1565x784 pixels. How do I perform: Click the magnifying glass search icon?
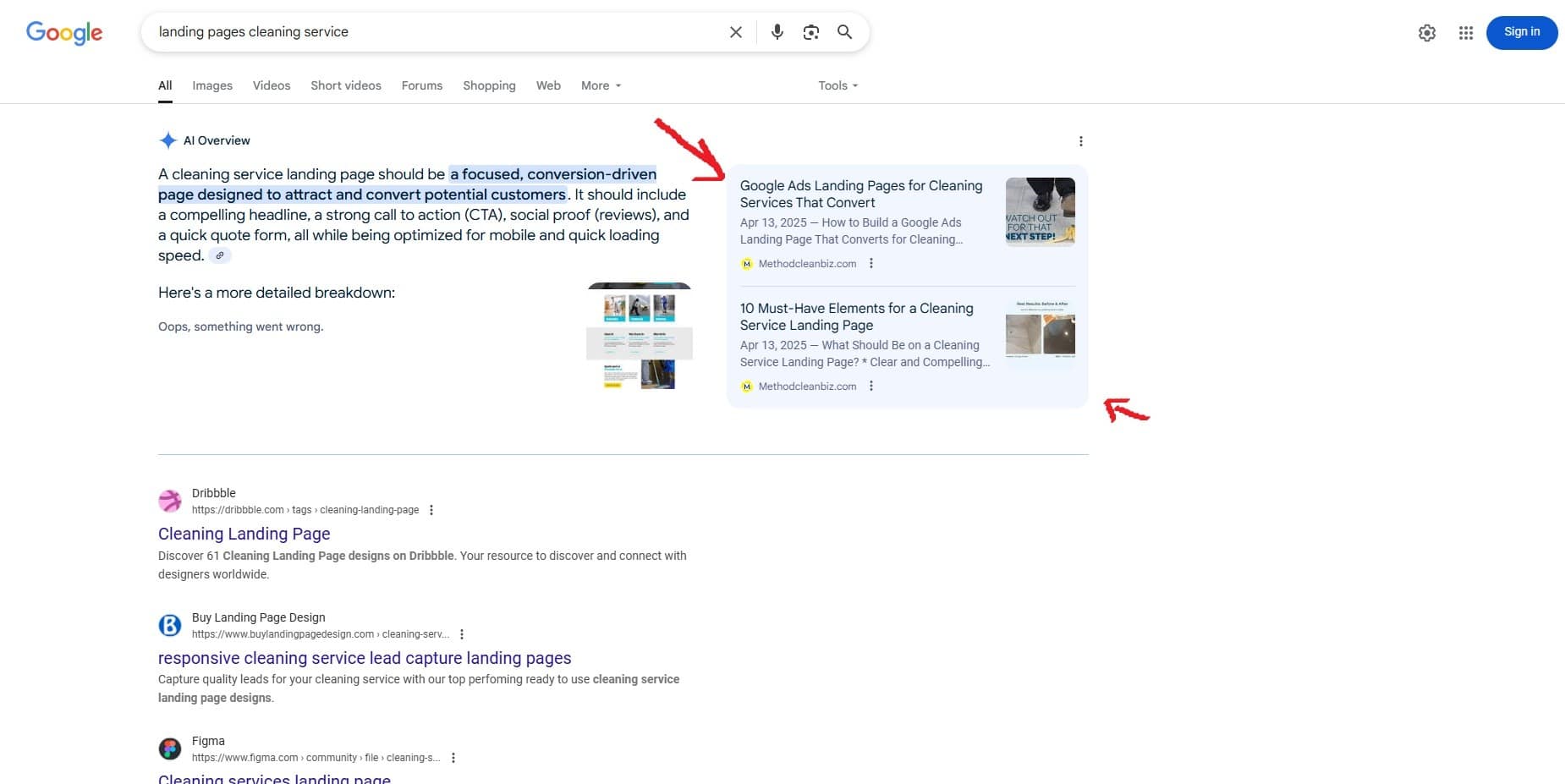pos(844,32)
